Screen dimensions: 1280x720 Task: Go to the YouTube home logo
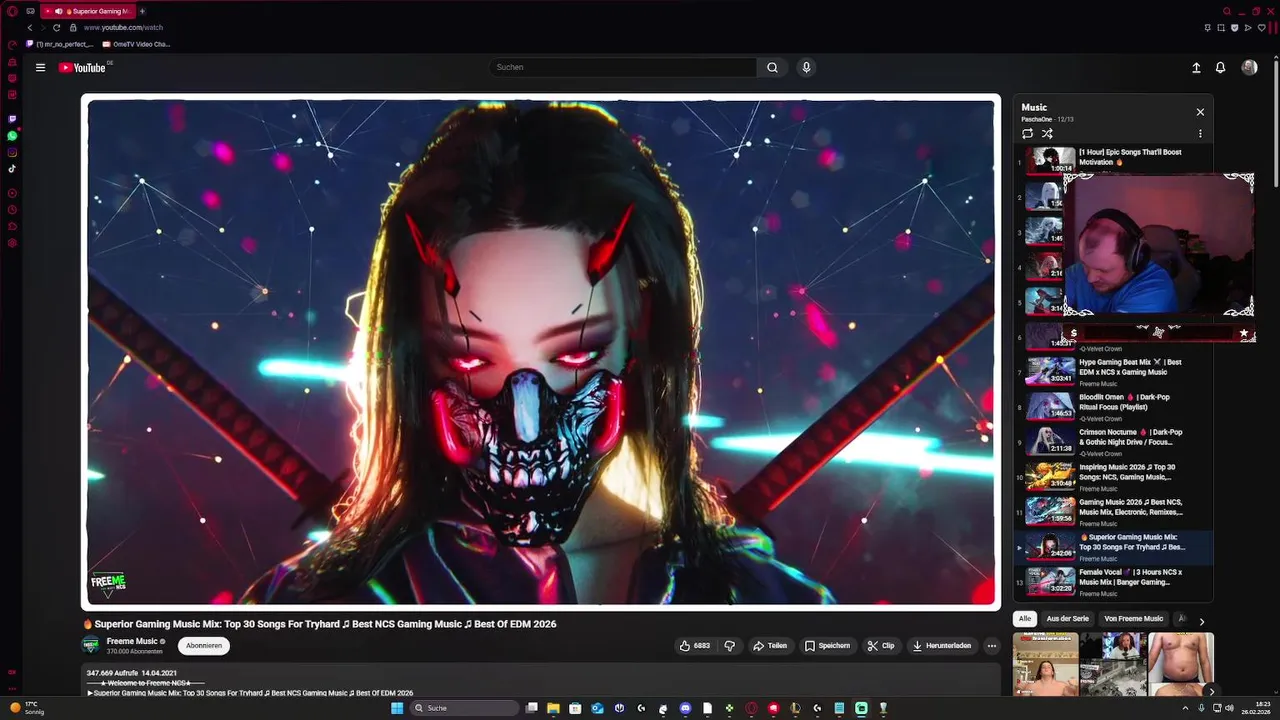tap(83, 67)
